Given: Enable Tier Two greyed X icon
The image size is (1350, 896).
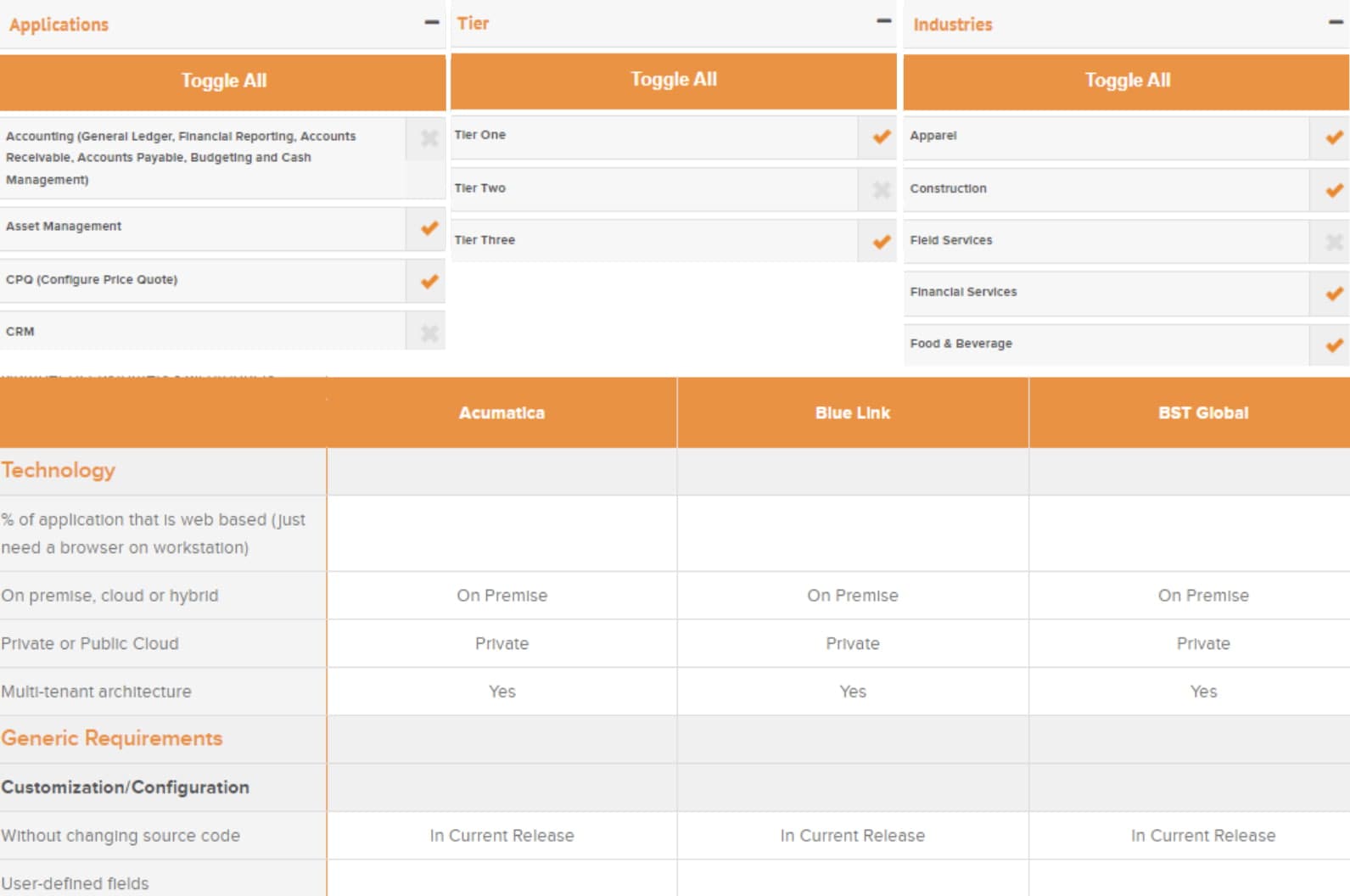Looking at the screenshot, I should 882,189.
